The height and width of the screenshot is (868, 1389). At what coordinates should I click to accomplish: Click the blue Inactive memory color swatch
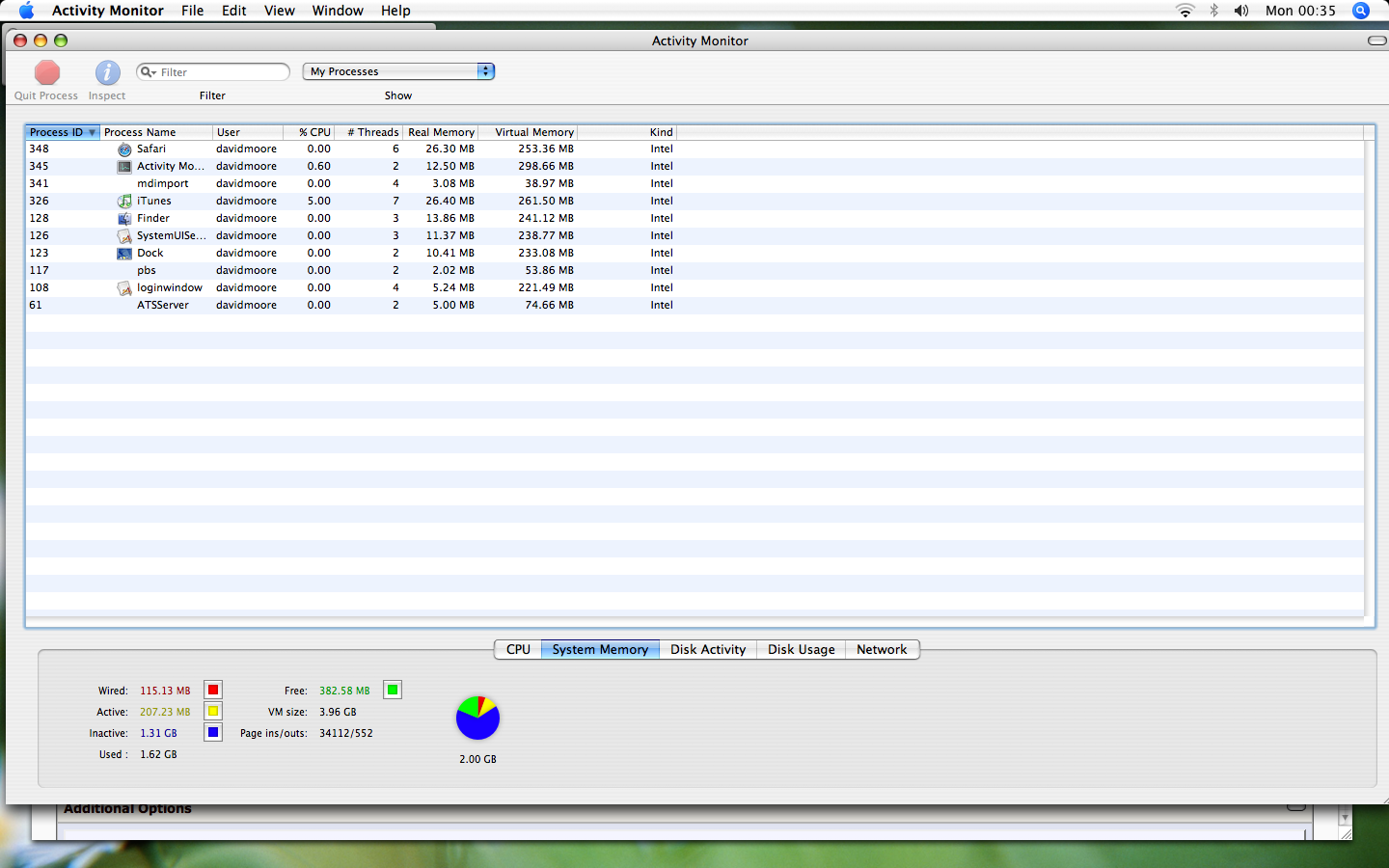tap(213, 732)
